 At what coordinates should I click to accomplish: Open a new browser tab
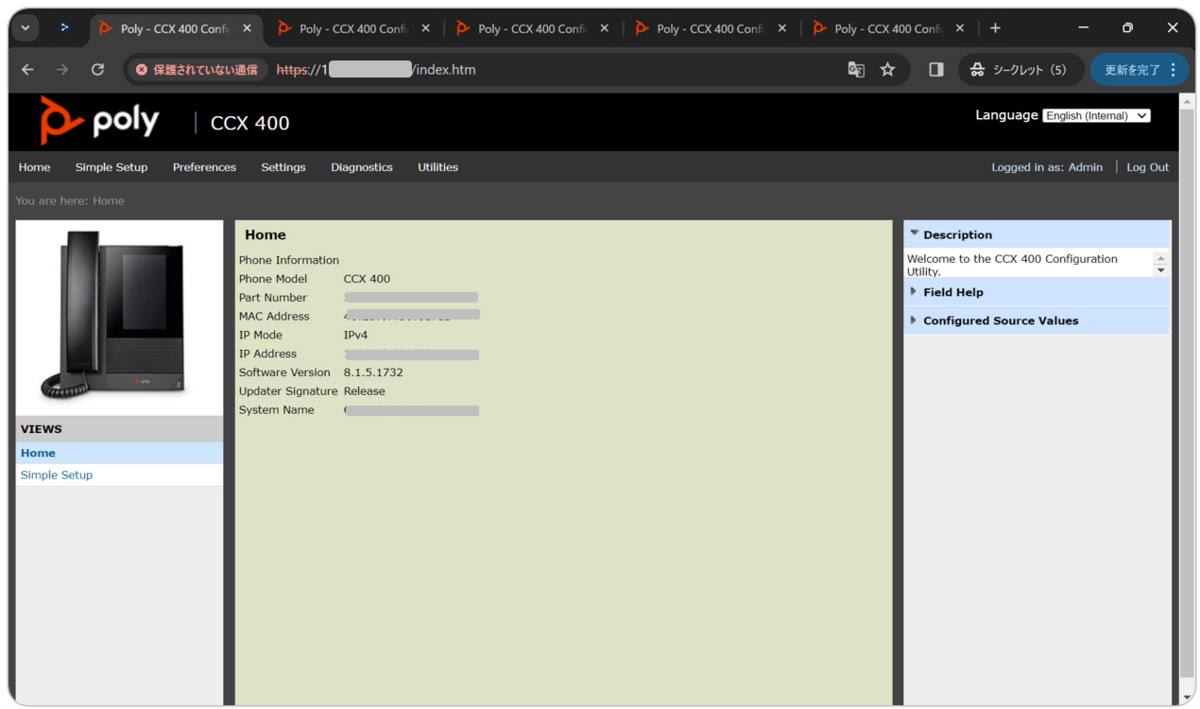(995, 28)
